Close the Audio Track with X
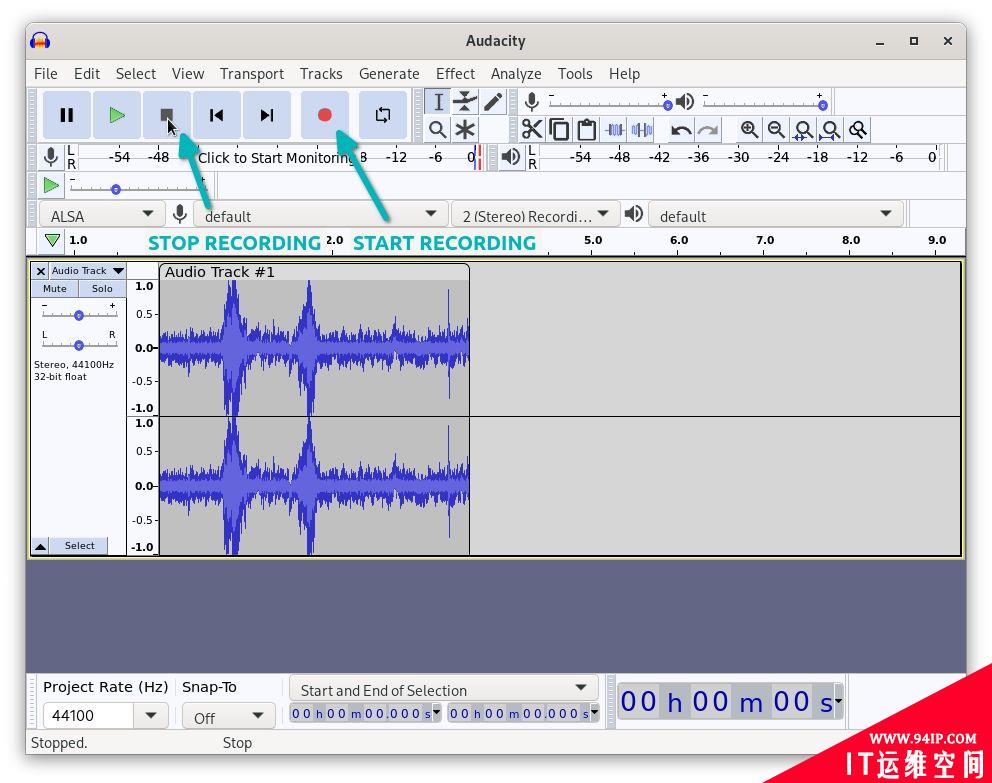 tap(40, 271)
